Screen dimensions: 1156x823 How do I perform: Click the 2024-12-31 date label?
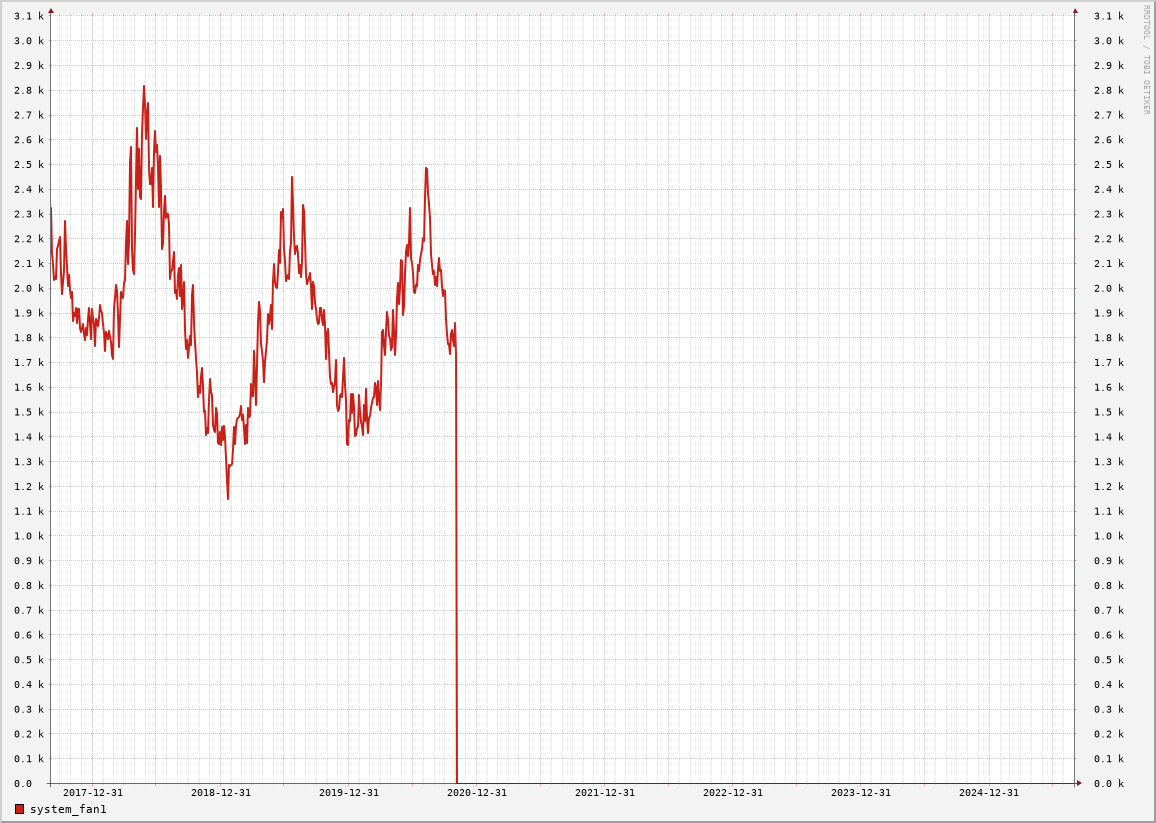(989, 793)
